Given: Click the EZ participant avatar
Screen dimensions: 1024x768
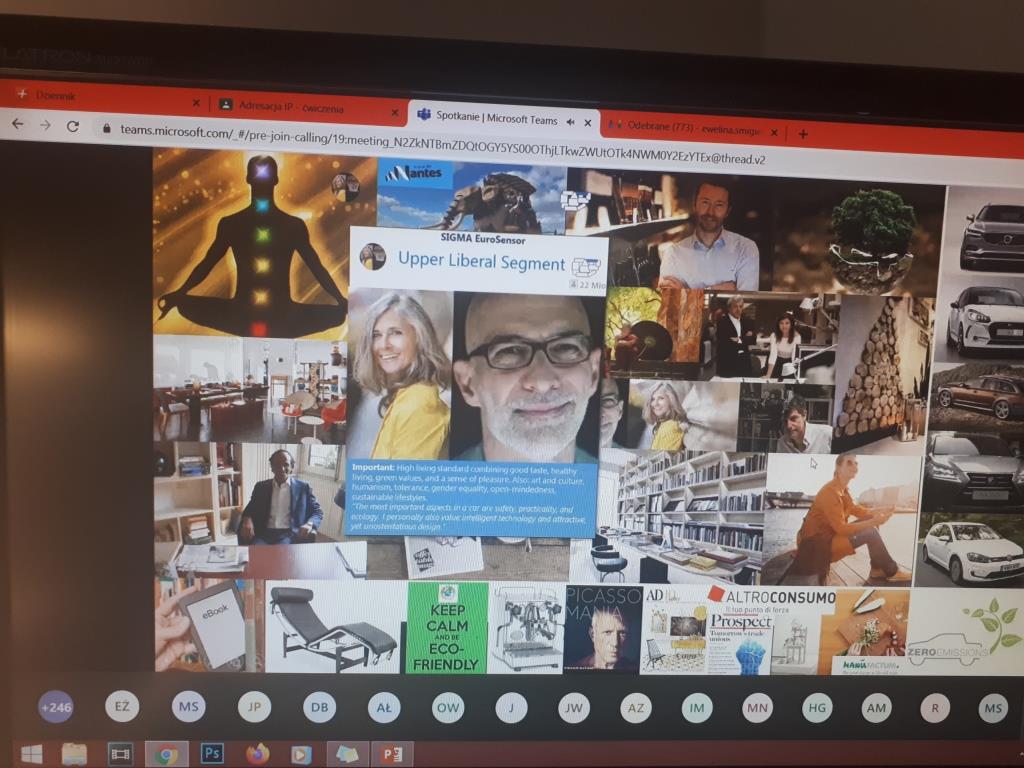Looking at the screenshot, I should [x=121, y=706].
